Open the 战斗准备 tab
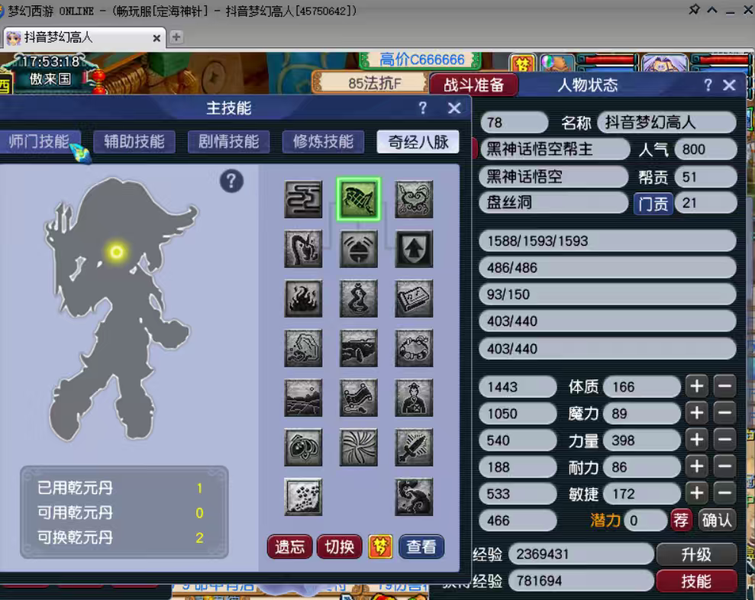Screen dimensions: 755x600 pyautogui.click(x=473, y=85)
